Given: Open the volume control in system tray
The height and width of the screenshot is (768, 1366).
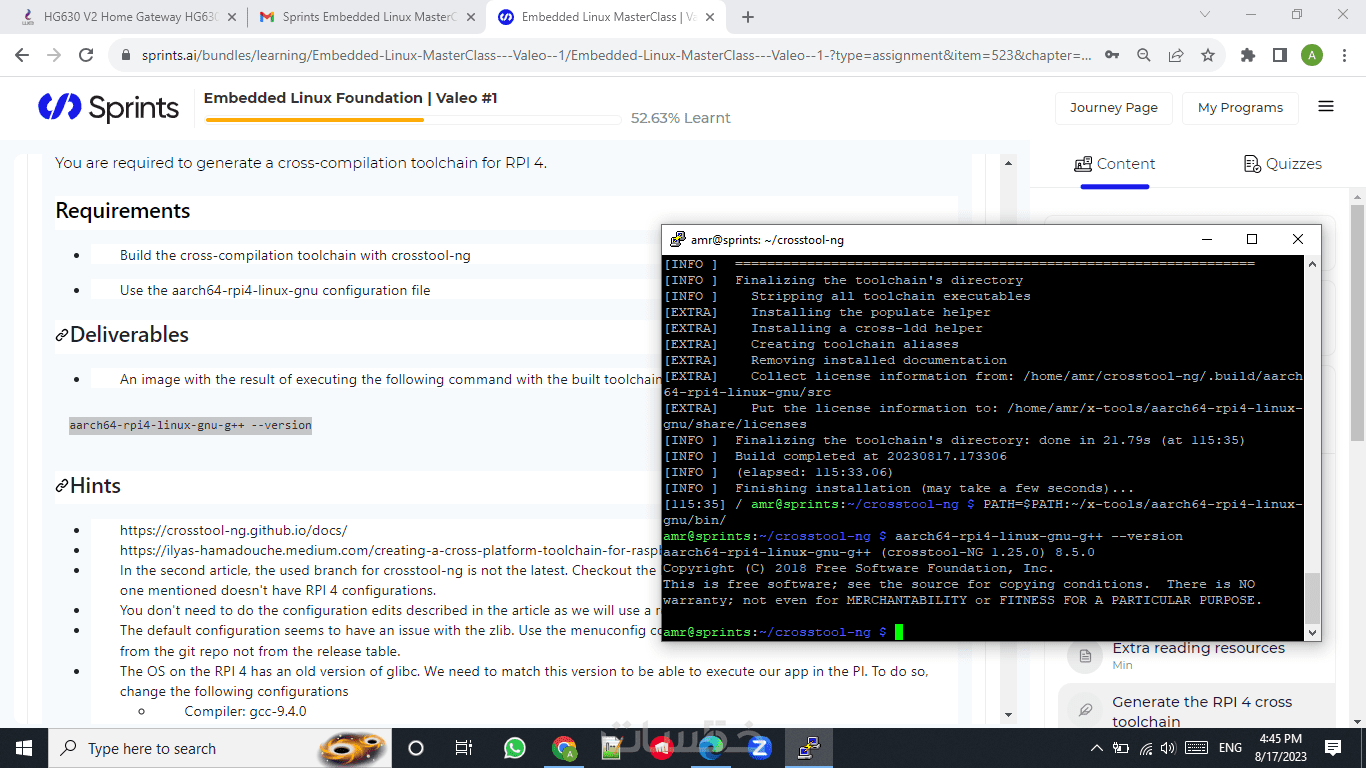Looking at the screenshot, I should (1168, 748).
